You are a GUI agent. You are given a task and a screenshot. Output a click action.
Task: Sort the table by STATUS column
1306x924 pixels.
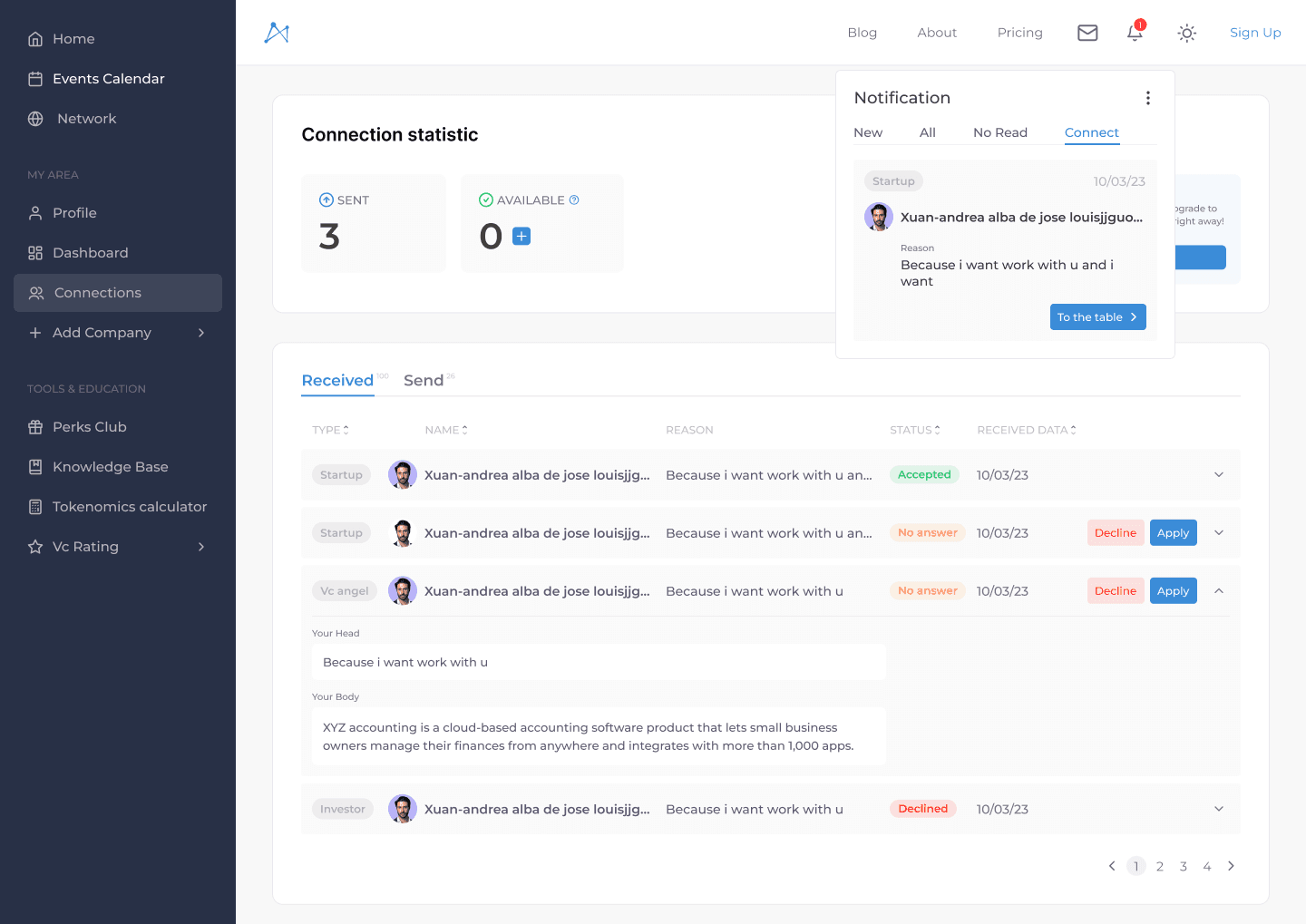[x=915, y=430]
